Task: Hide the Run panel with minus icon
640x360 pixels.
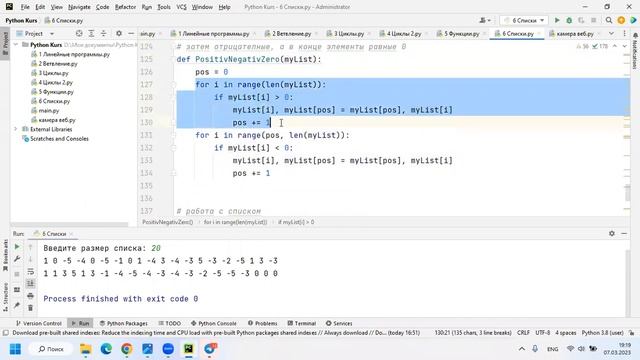Action: (624, 233)
